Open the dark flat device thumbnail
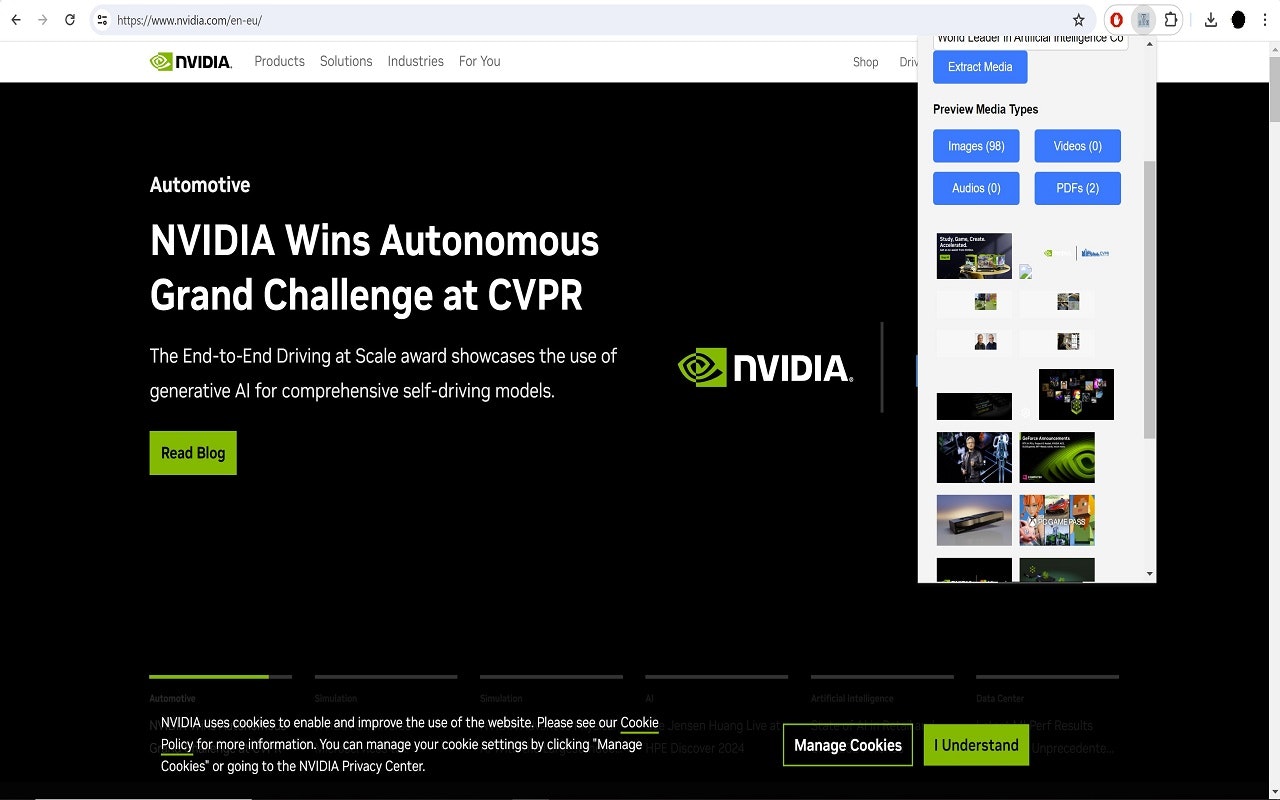The width and height of the screenshot is (1280, 800). 974,520
